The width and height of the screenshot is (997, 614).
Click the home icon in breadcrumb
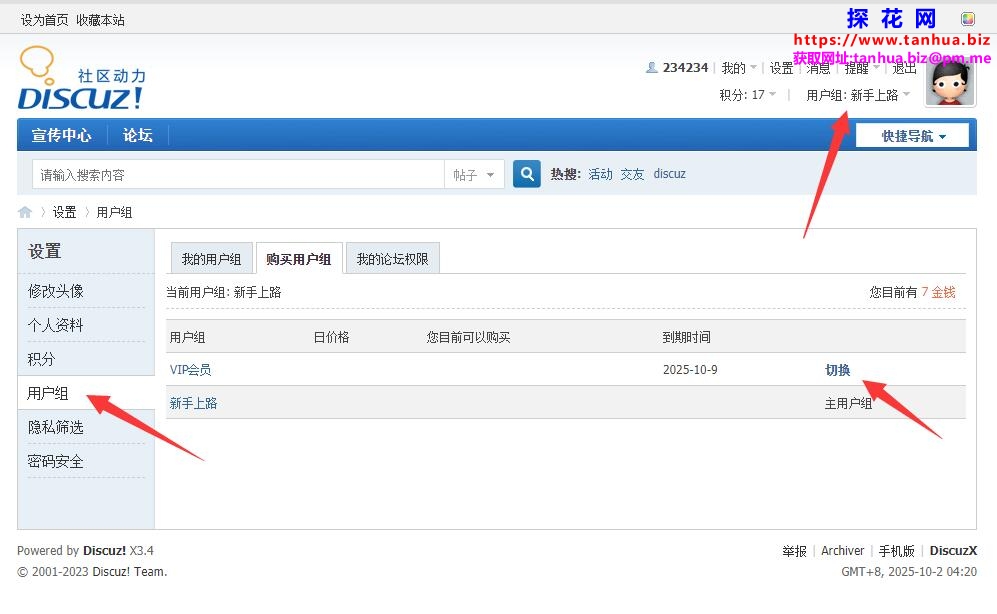[x=25, y=212]
